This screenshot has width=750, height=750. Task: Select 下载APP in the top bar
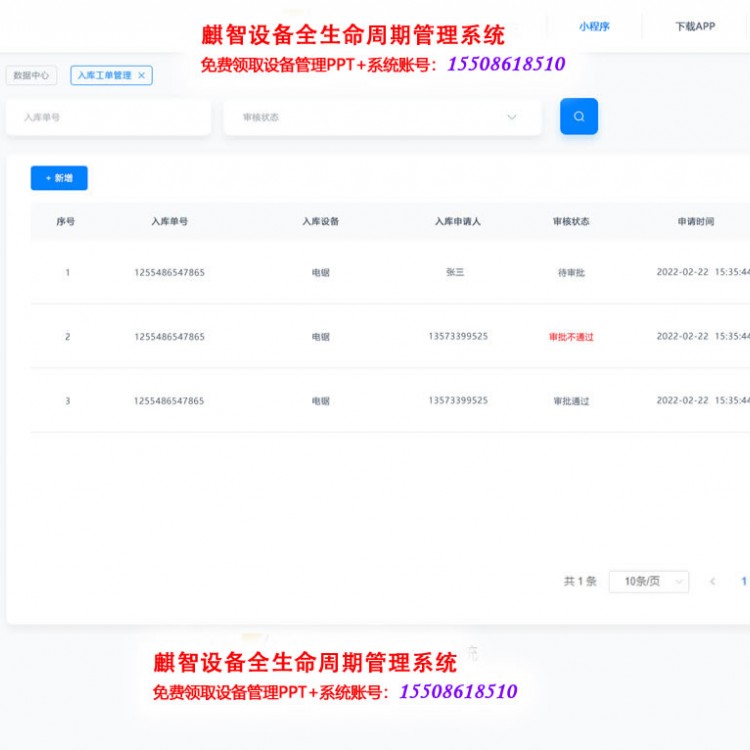click(x=695, y=27)
